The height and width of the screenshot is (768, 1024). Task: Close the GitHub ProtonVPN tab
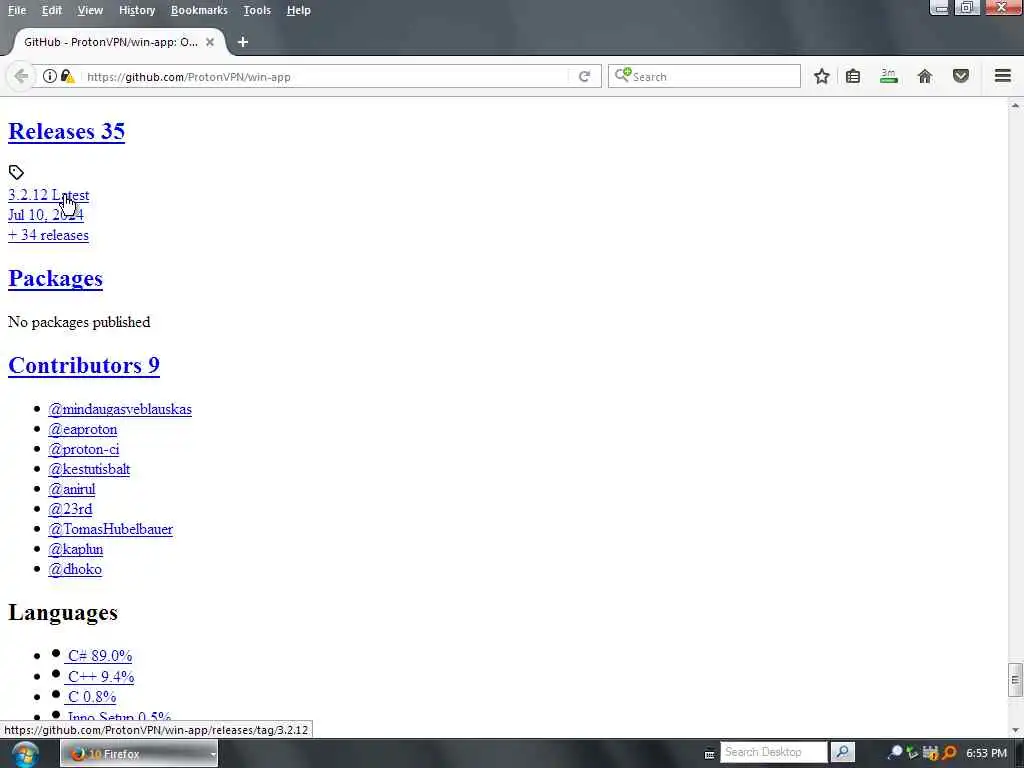[210, 42]
